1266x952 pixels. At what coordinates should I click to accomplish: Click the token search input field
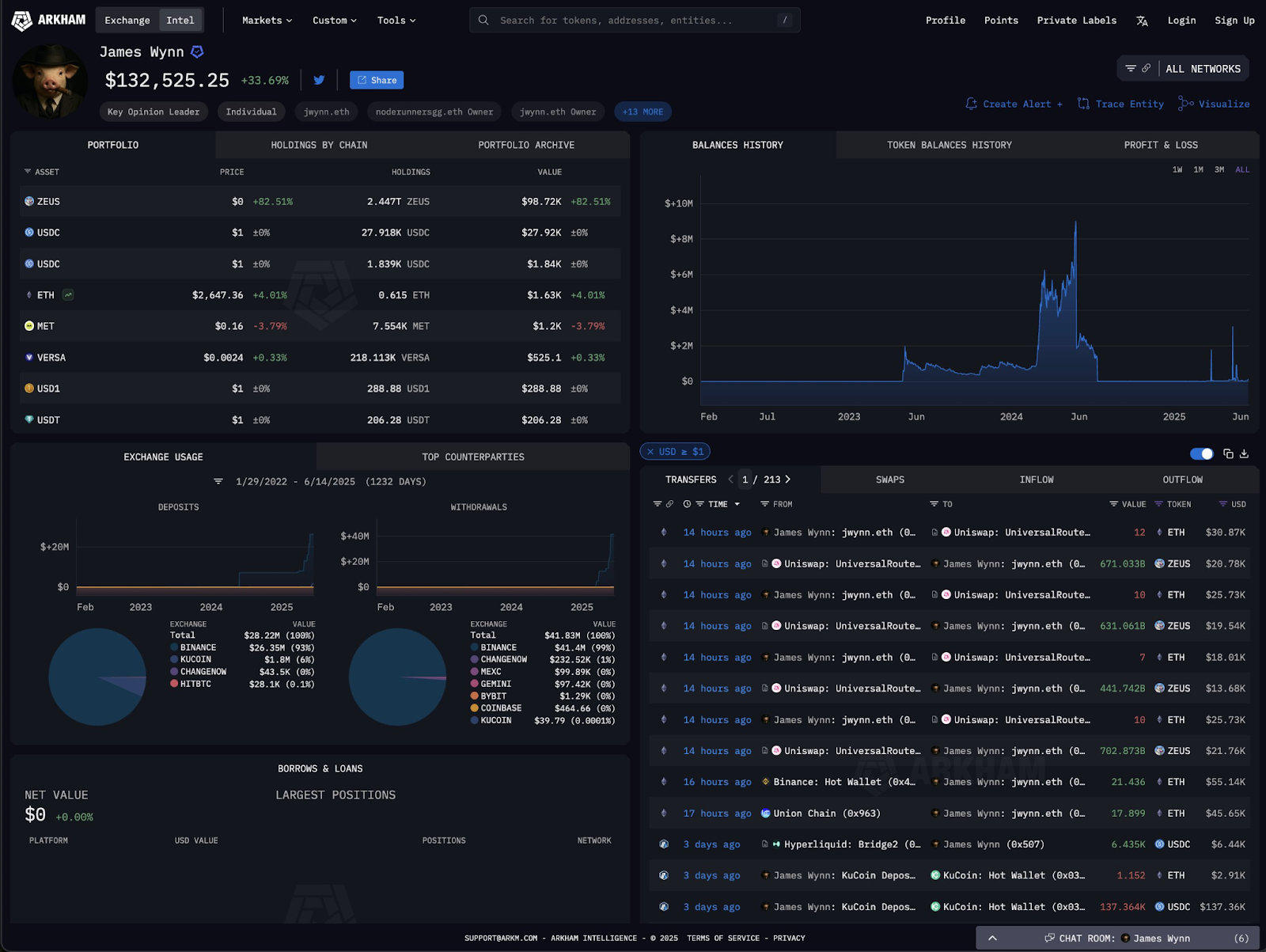[633, 21]
